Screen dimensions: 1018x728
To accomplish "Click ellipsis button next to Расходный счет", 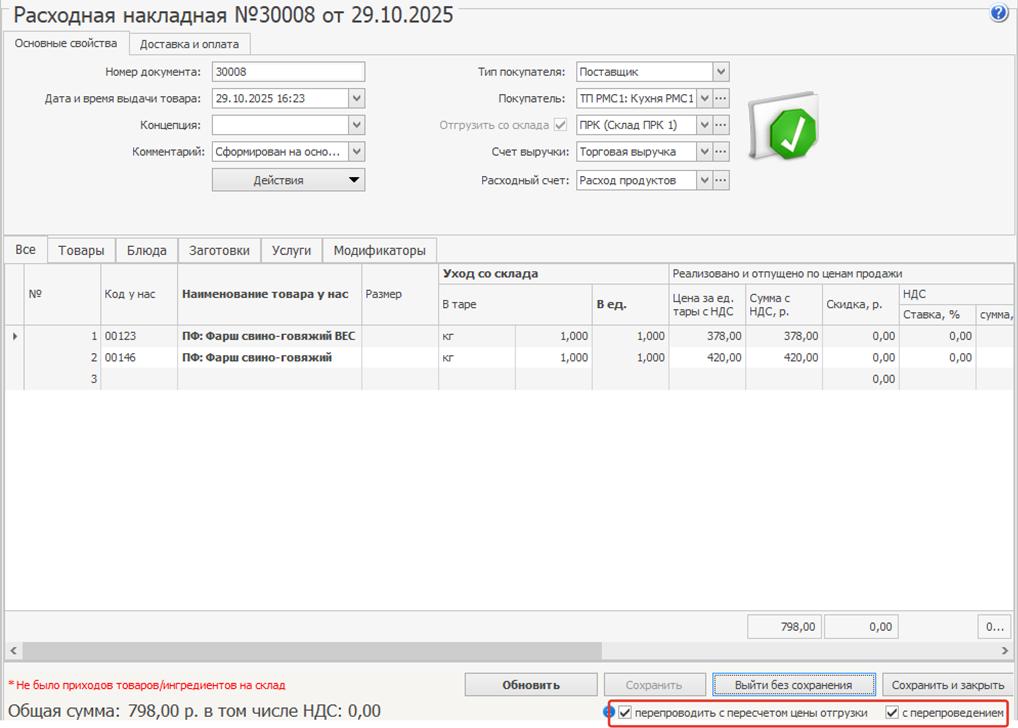I will 721,180.
